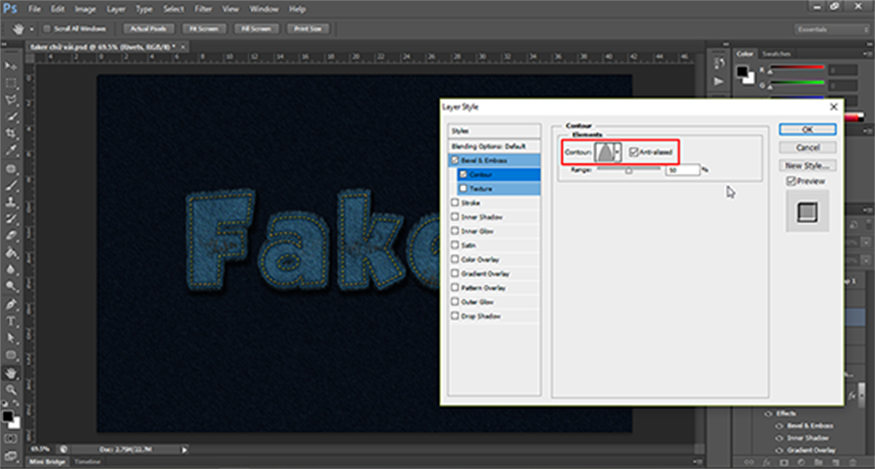Click the New Style... button
The height and width of the screenshot is (469, 875).
coord(808,165)
